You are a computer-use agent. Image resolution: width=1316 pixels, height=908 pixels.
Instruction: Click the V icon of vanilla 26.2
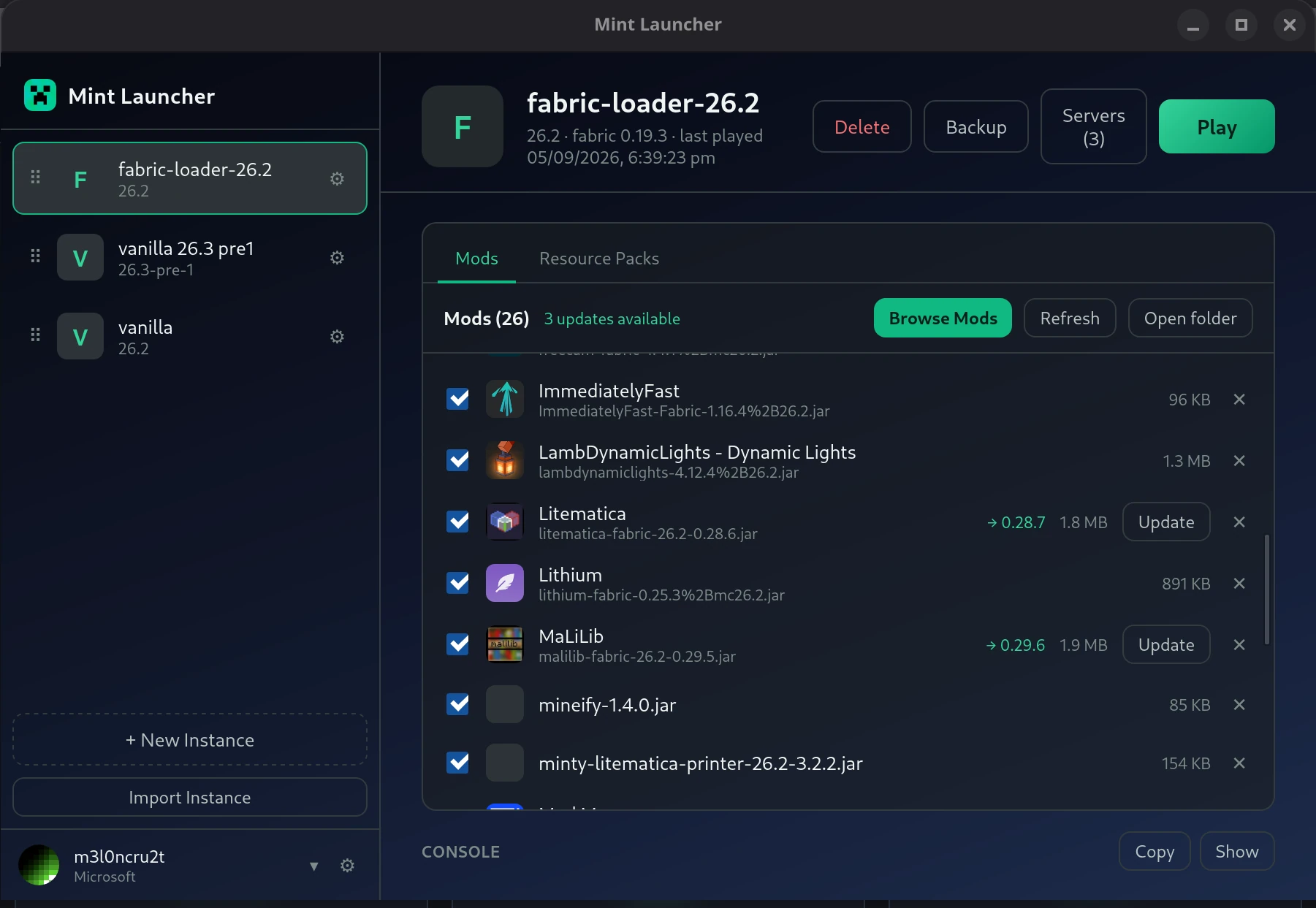(80, 336)
